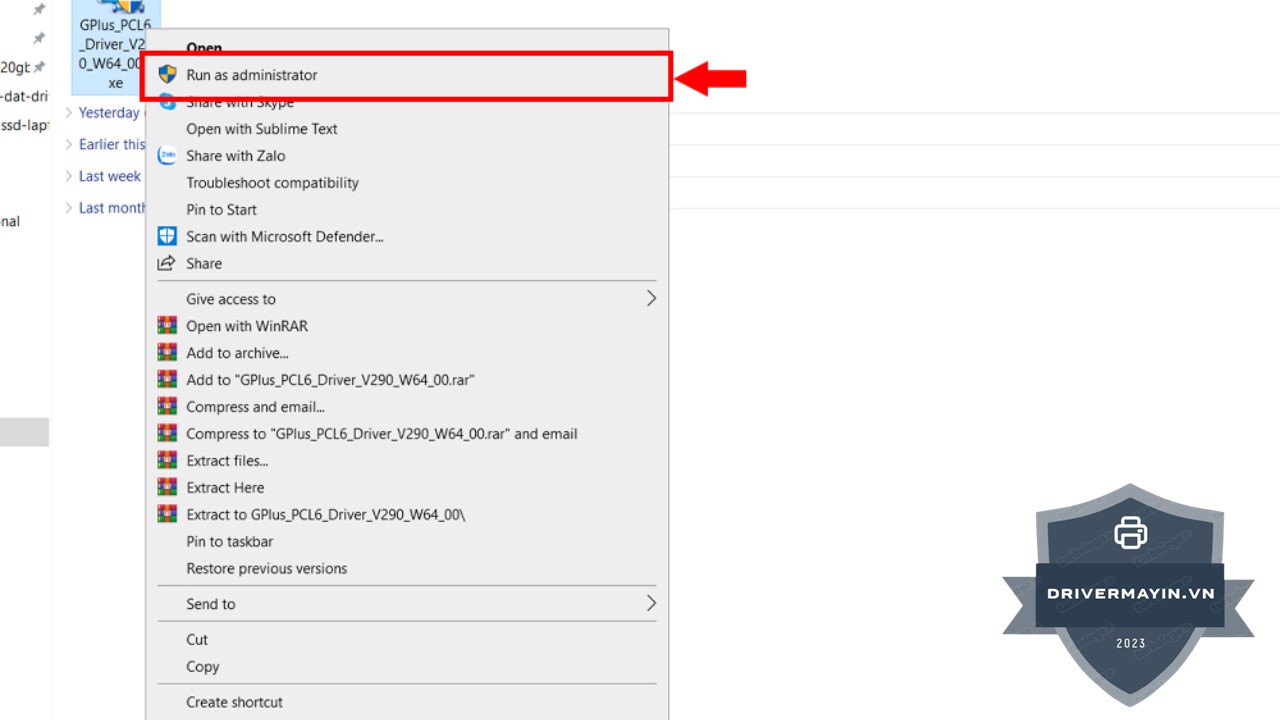Choose Create shortcut entry
The width and height of the screenshot is (1280, 720).
click(234, 702)
